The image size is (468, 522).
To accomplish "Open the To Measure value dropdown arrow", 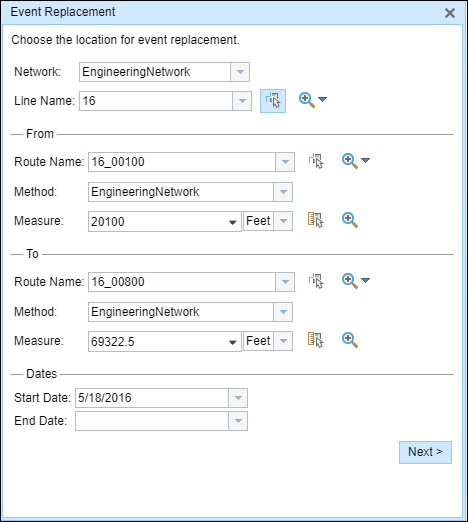I will (233, 342).
